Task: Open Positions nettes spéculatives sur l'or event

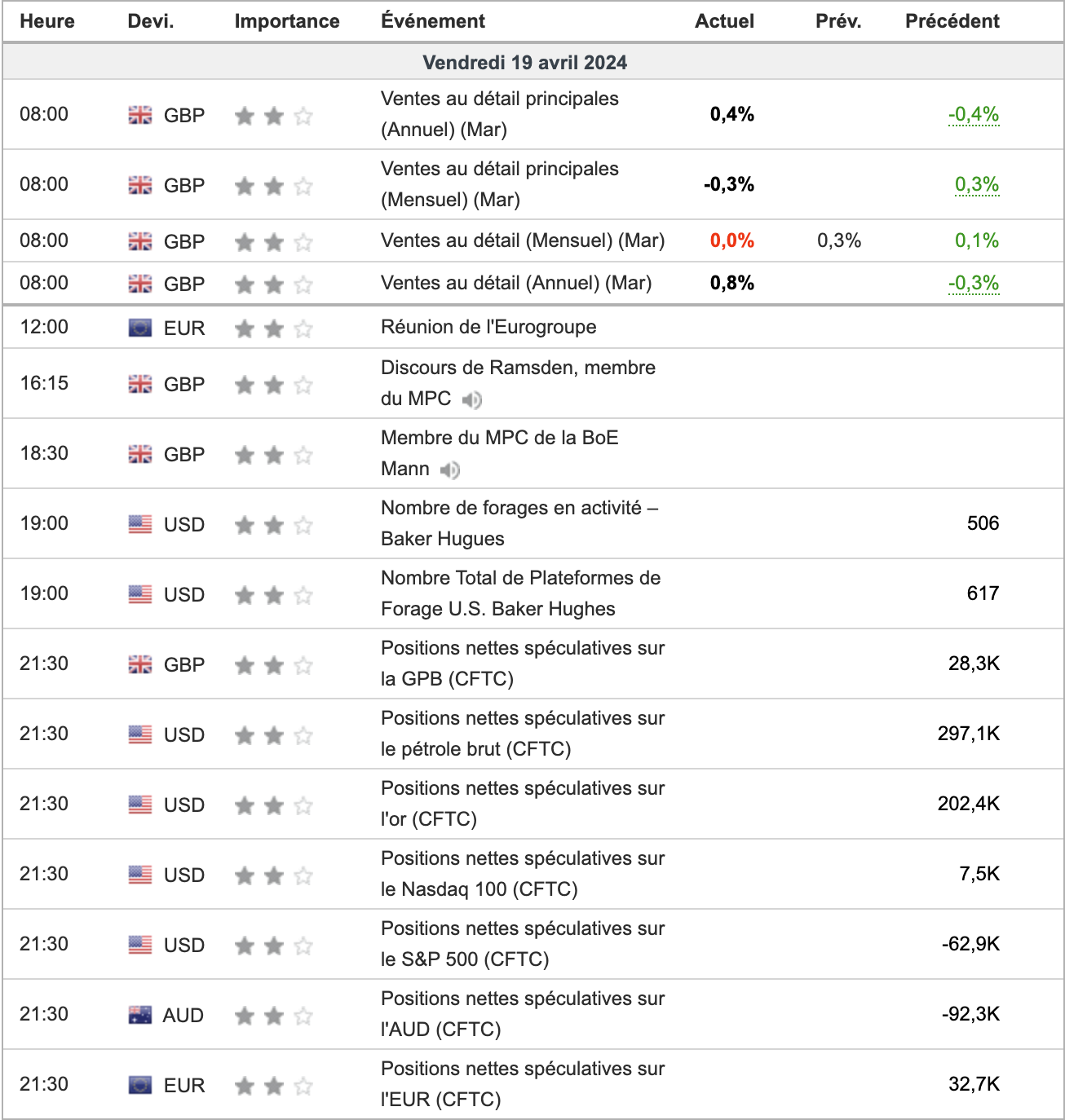Action: click(x=523, y=804)
